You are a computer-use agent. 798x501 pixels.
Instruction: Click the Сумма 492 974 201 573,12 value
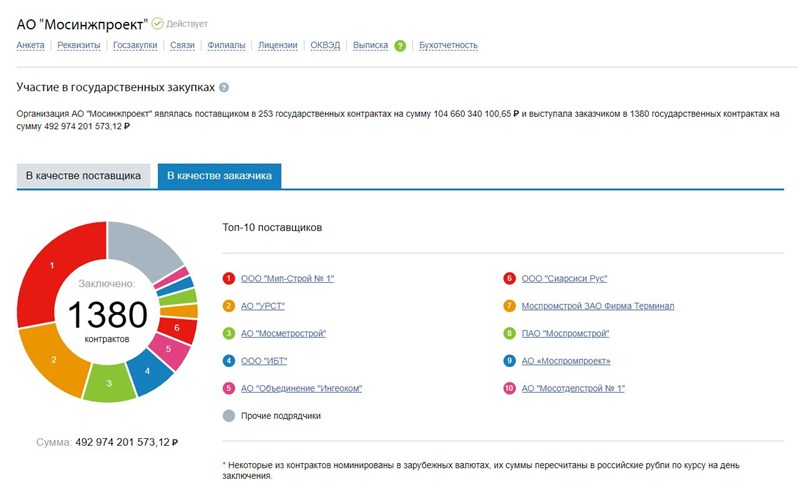127,442
